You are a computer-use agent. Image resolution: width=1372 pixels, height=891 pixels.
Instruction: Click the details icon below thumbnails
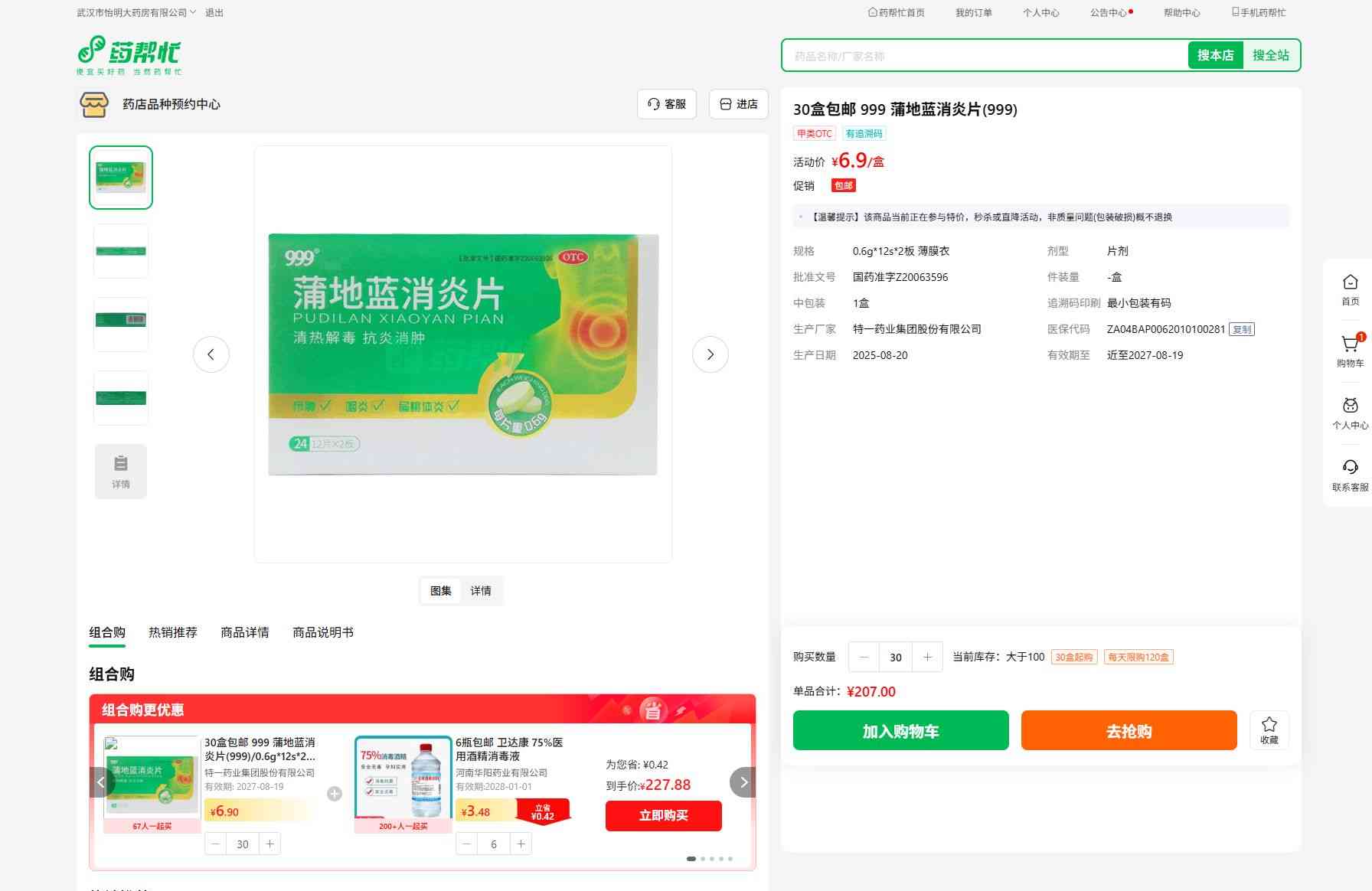[121, 472]
